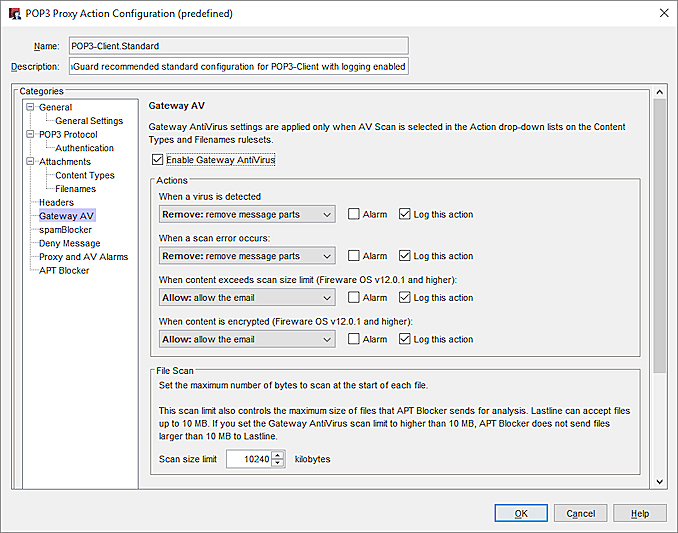
Task: Uncheck Enable Gateway AntiVirus checkbox
Action: pos(156,159)
